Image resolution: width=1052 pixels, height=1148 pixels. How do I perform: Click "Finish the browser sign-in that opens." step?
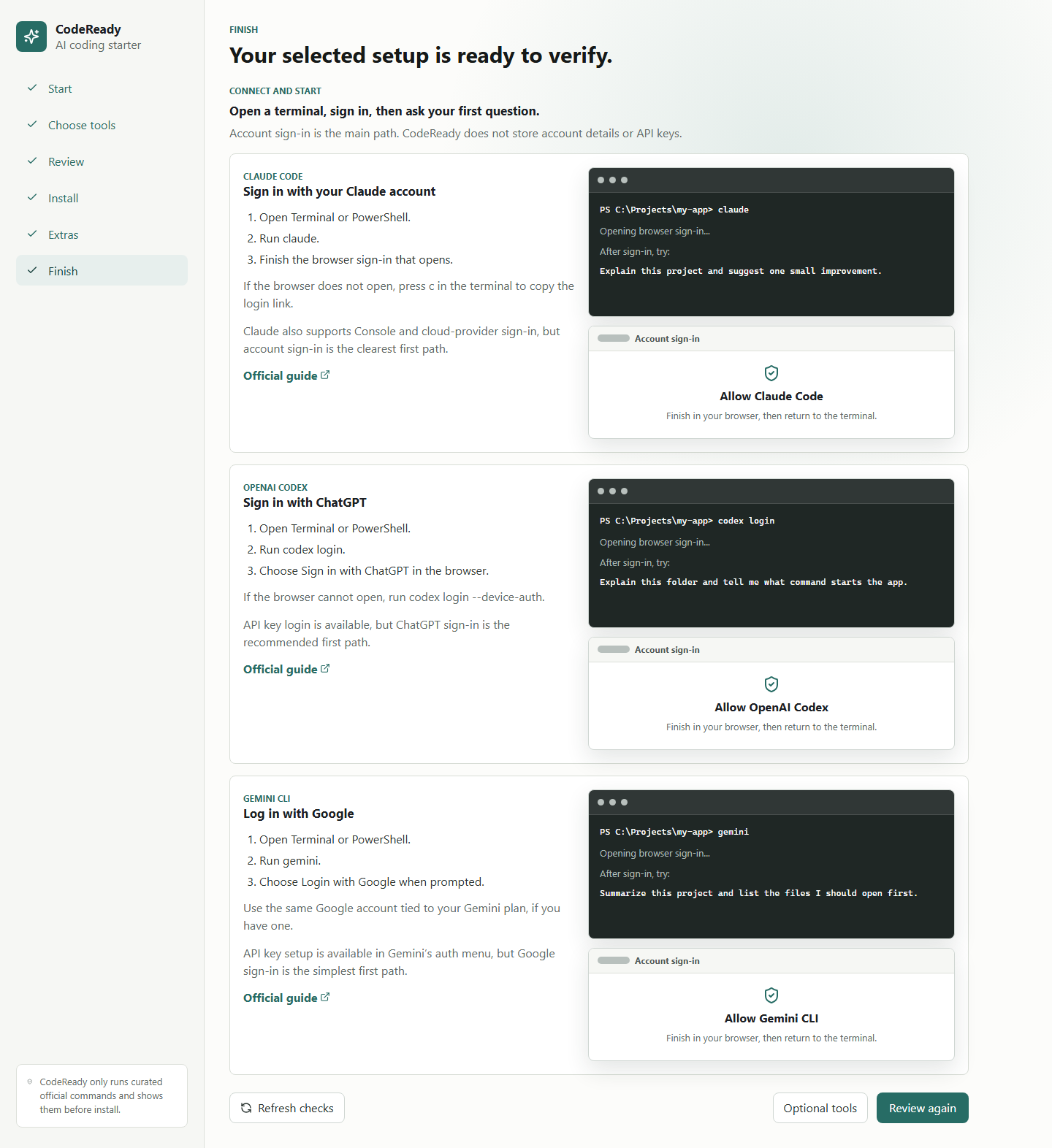(356, 260)
